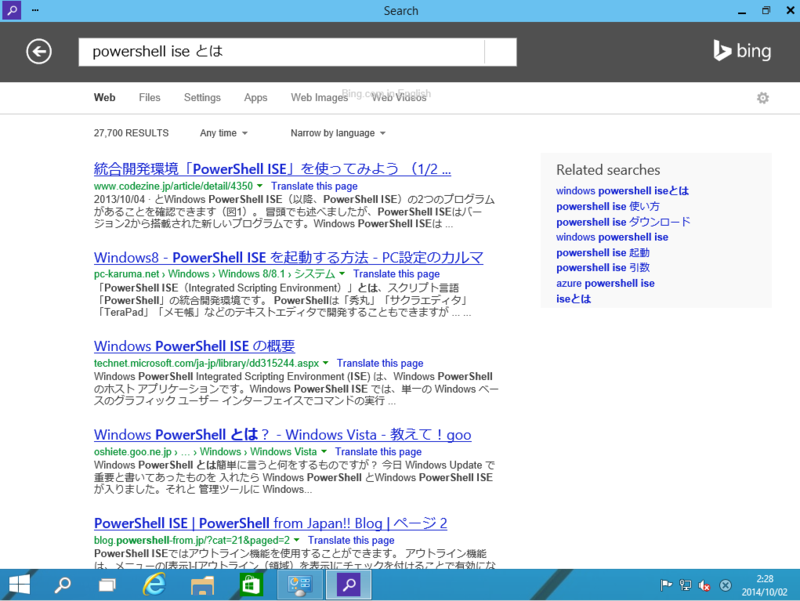Click the muted volume tray icon
Viewport: 800px width, 601px height.
coord(705,586)
